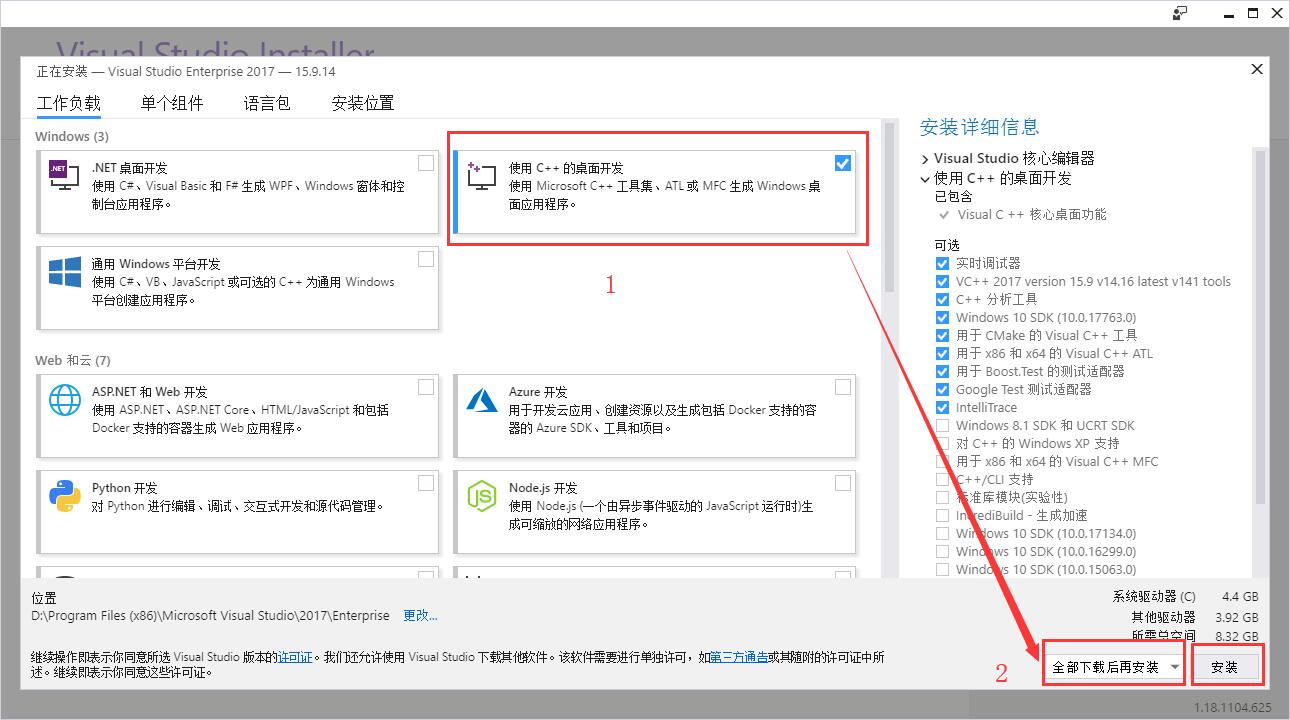Screen dimensions: 1290x720
Task: Click the ASP.NET globe icon
Action: click(64, 400)
